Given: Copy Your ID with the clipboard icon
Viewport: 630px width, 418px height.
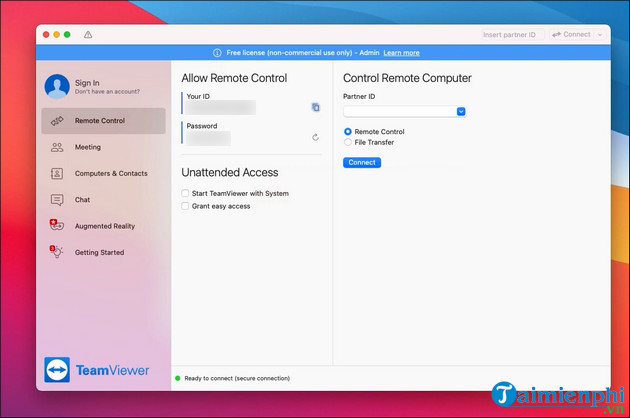Looking at the screenshot, I should (x=316, y=107).
